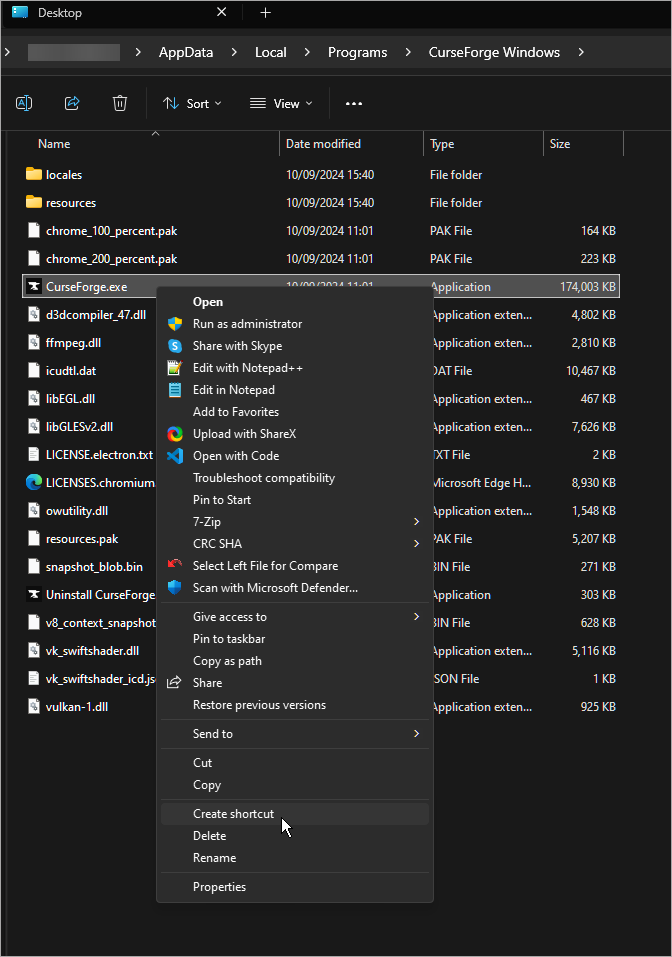This screenshot has height=957, width=672.
Task: Expand the Give access to submenu
Action: pyautogui.click(x=416, y=617)
